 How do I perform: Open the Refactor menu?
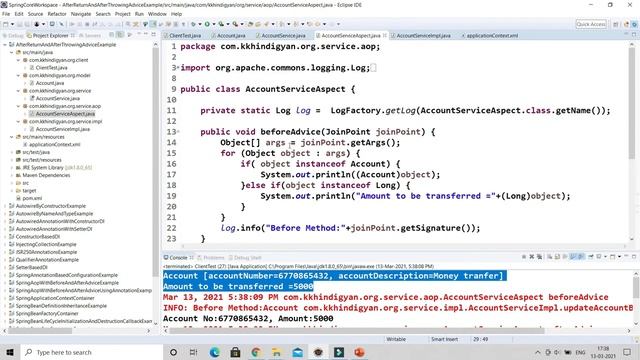[57, 14]
